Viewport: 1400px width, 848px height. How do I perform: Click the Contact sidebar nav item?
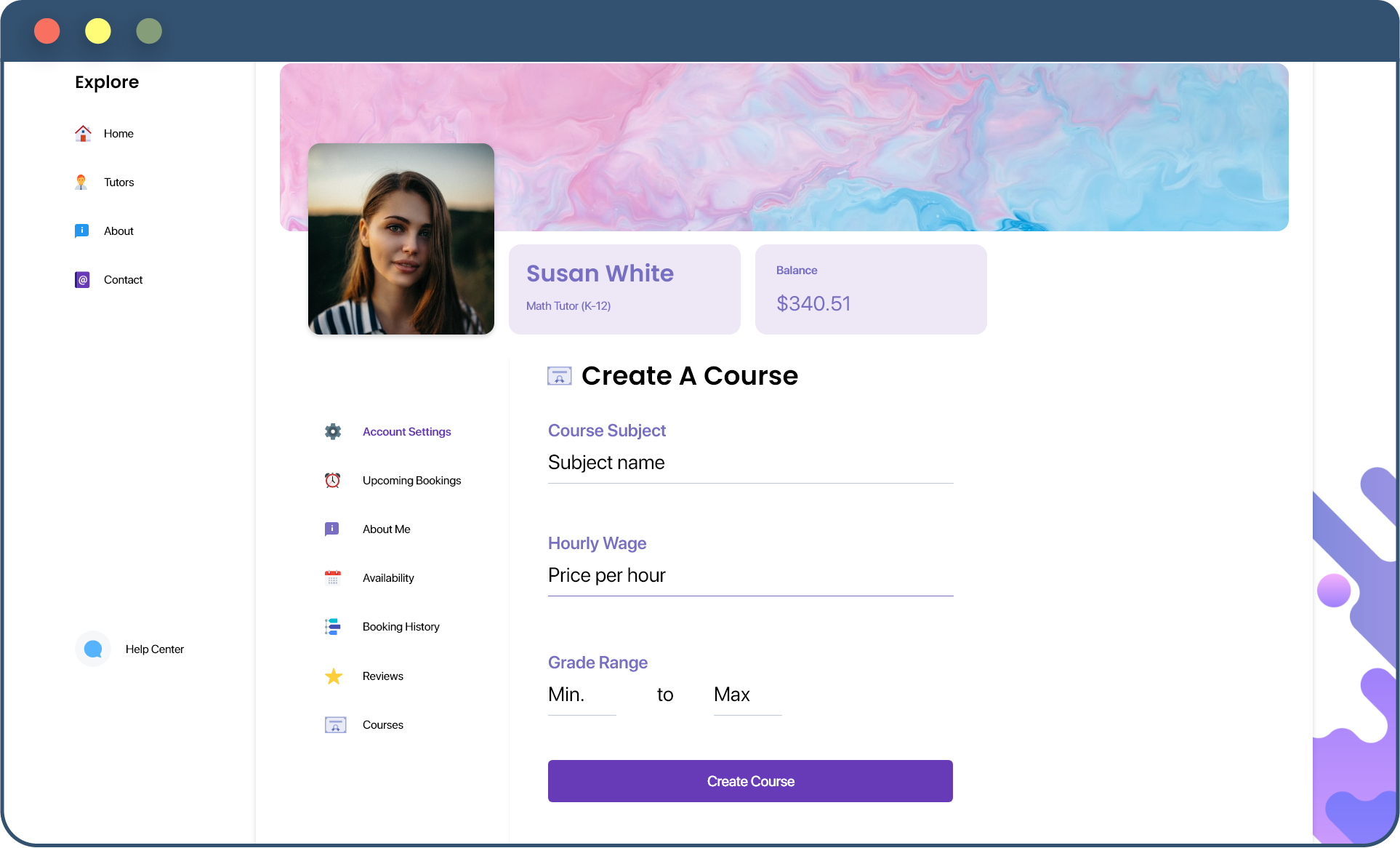tap(122, 279)
